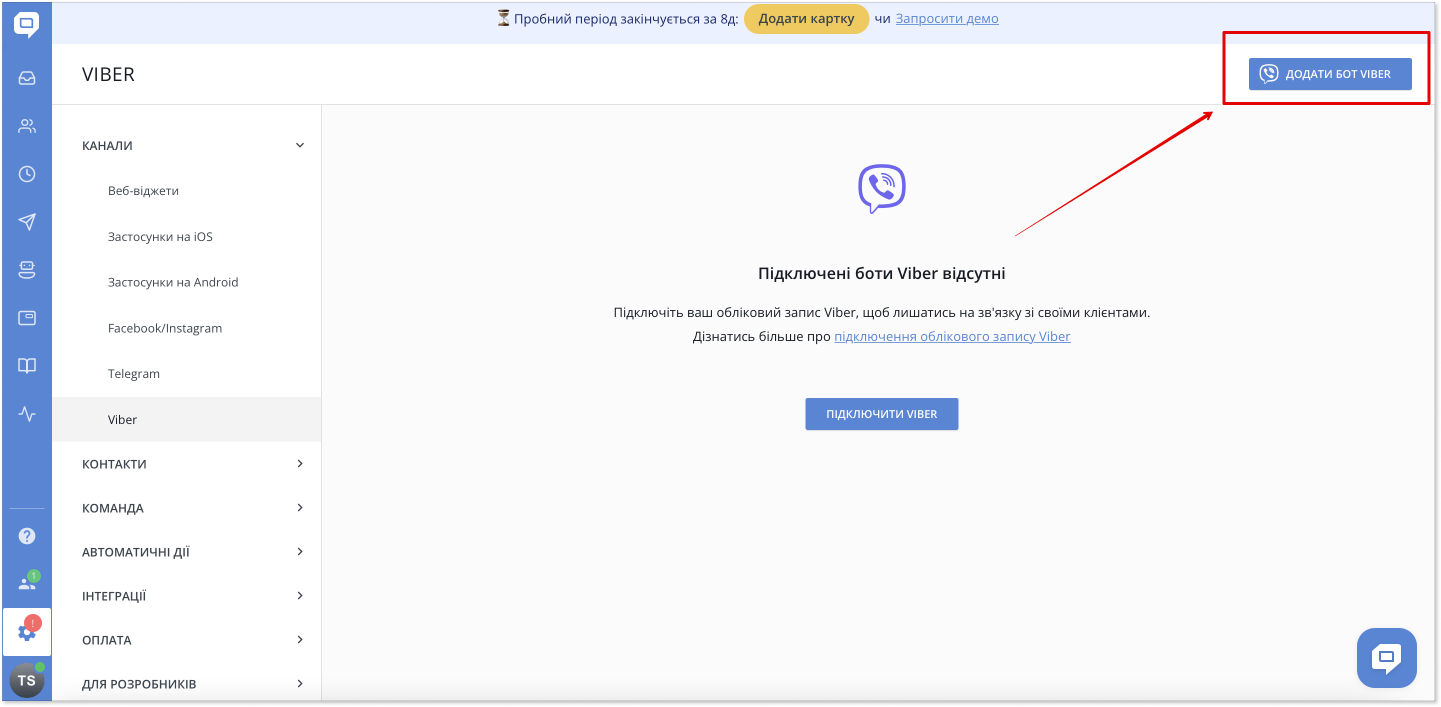The height and width of the screenshot is (707, 1441).
Task: Click heading Підключені боти Viber відсутні
Action: click(x=882, y=273)
